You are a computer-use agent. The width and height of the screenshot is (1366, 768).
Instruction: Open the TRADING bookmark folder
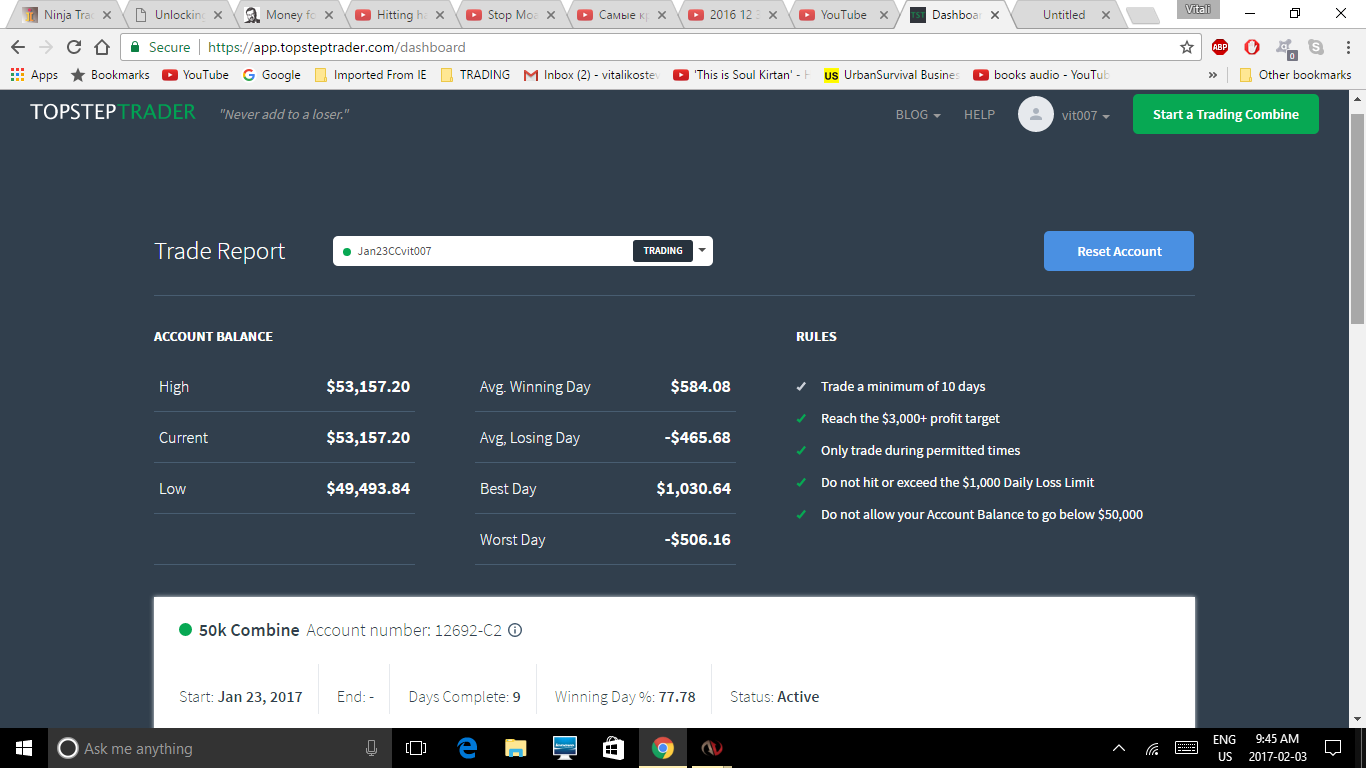475,75
